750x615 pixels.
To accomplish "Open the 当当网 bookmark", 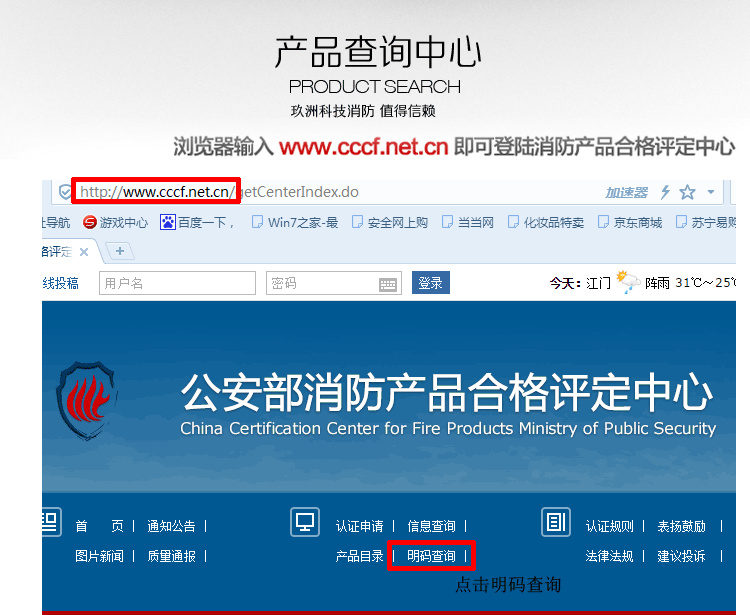I will coord(468,222).
